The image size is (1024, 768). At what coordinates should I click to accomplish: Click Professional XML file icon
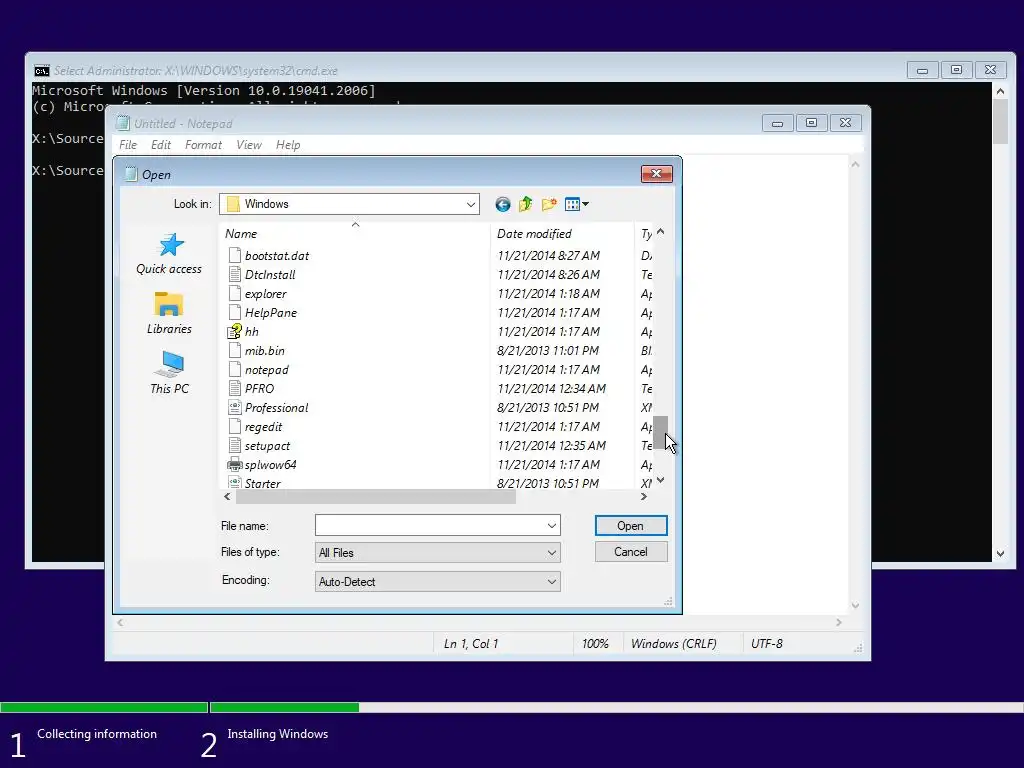tap(235, 408)
